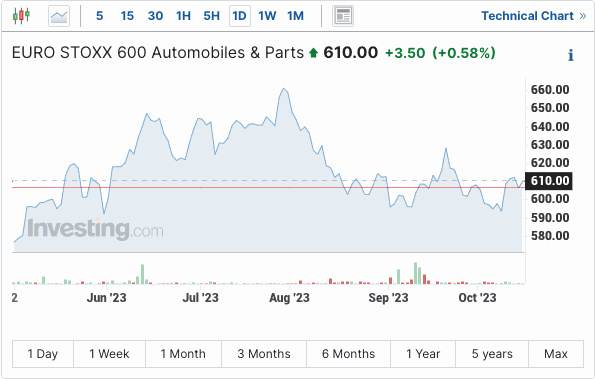Show the 1 Year range
The height and width of the screenshot is (379, 595).
[423, 354]
